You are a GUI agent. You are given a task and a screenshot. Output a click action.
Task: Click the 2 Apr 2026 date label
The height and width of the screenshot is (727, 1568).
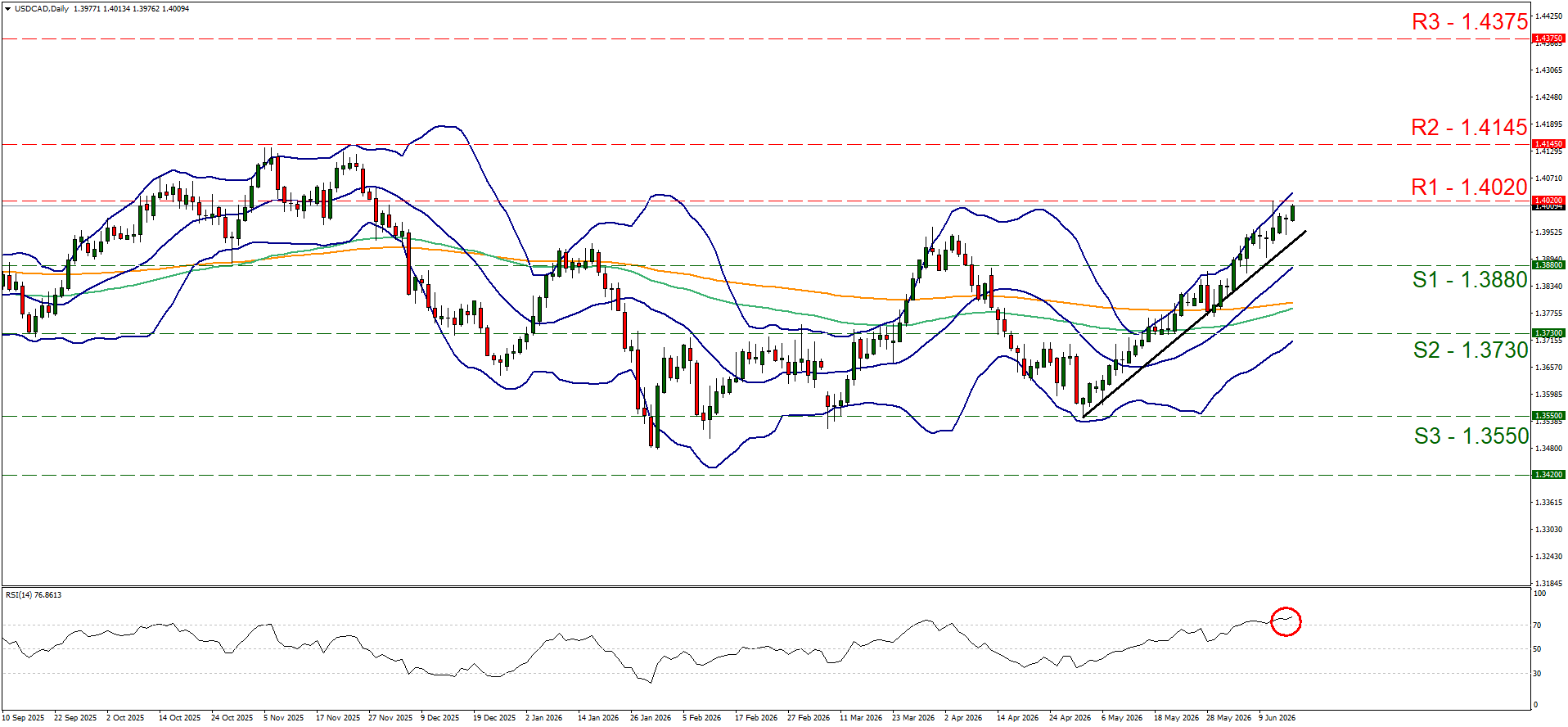(x=963, y=718)
